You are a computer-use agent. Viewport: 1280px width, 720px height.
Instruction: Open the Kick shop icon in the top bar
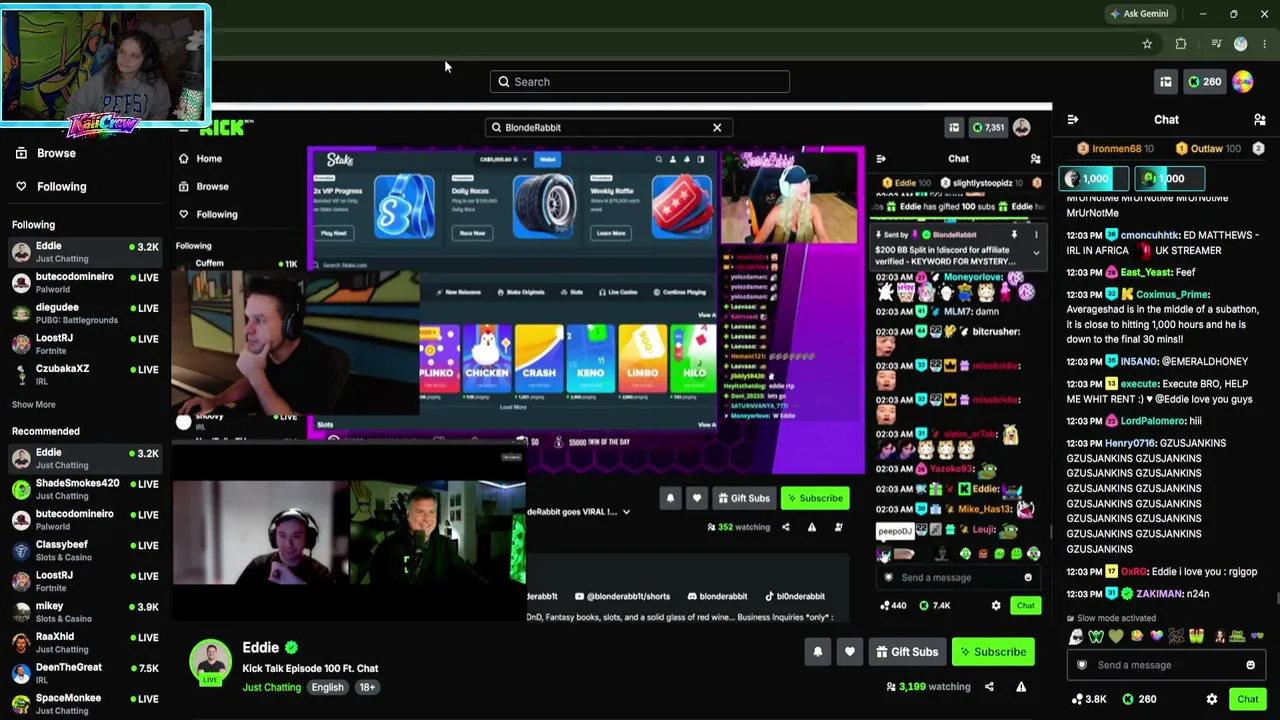[1166, 82]
